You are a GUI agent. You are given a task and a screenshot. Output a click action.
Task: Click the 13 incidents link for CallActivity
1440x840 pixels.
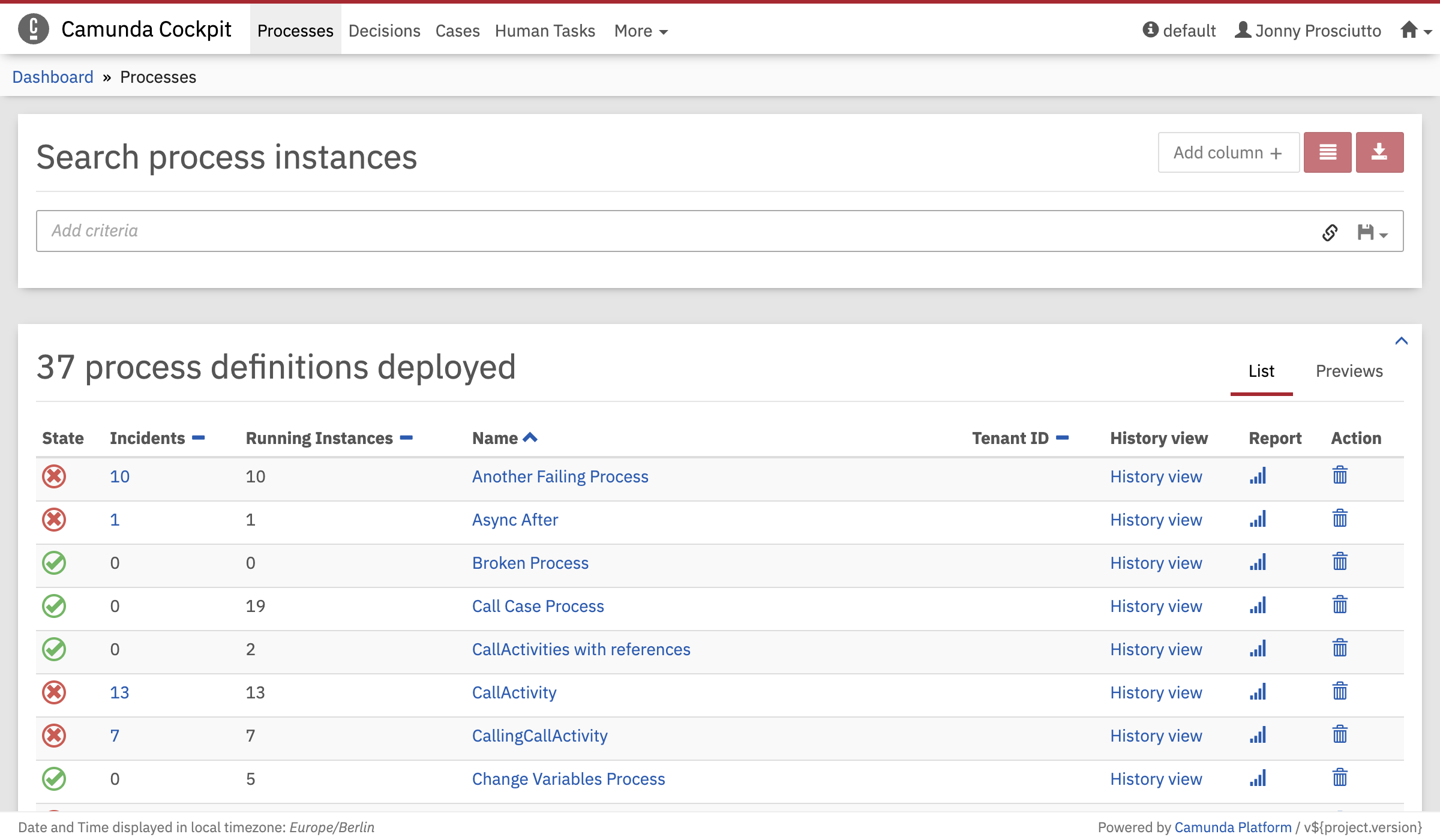pyautogui.click(x=119, y=692)
